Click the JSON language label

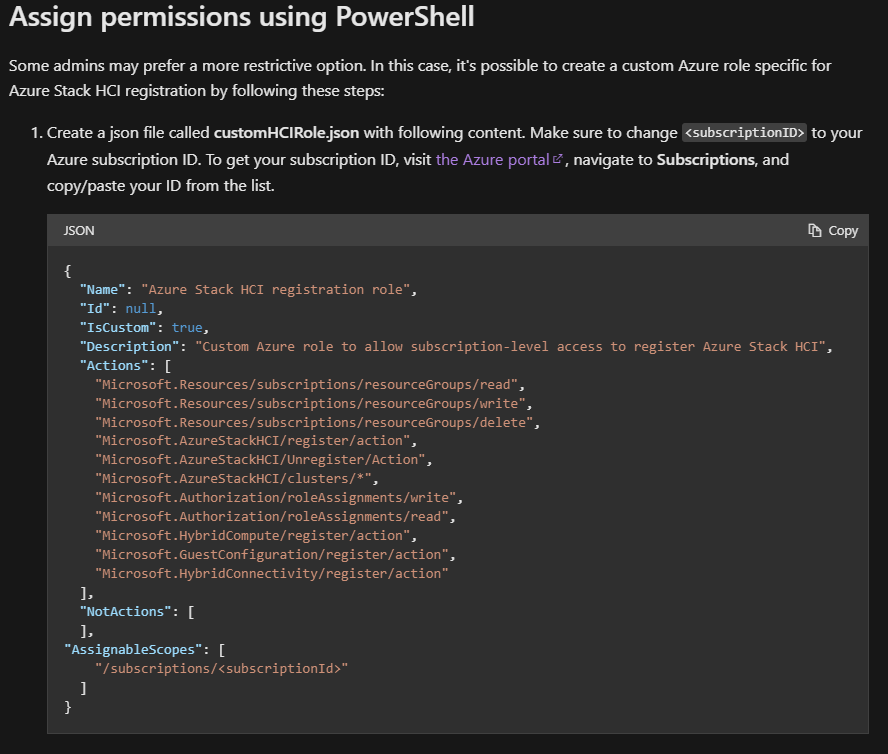(79, 231)
